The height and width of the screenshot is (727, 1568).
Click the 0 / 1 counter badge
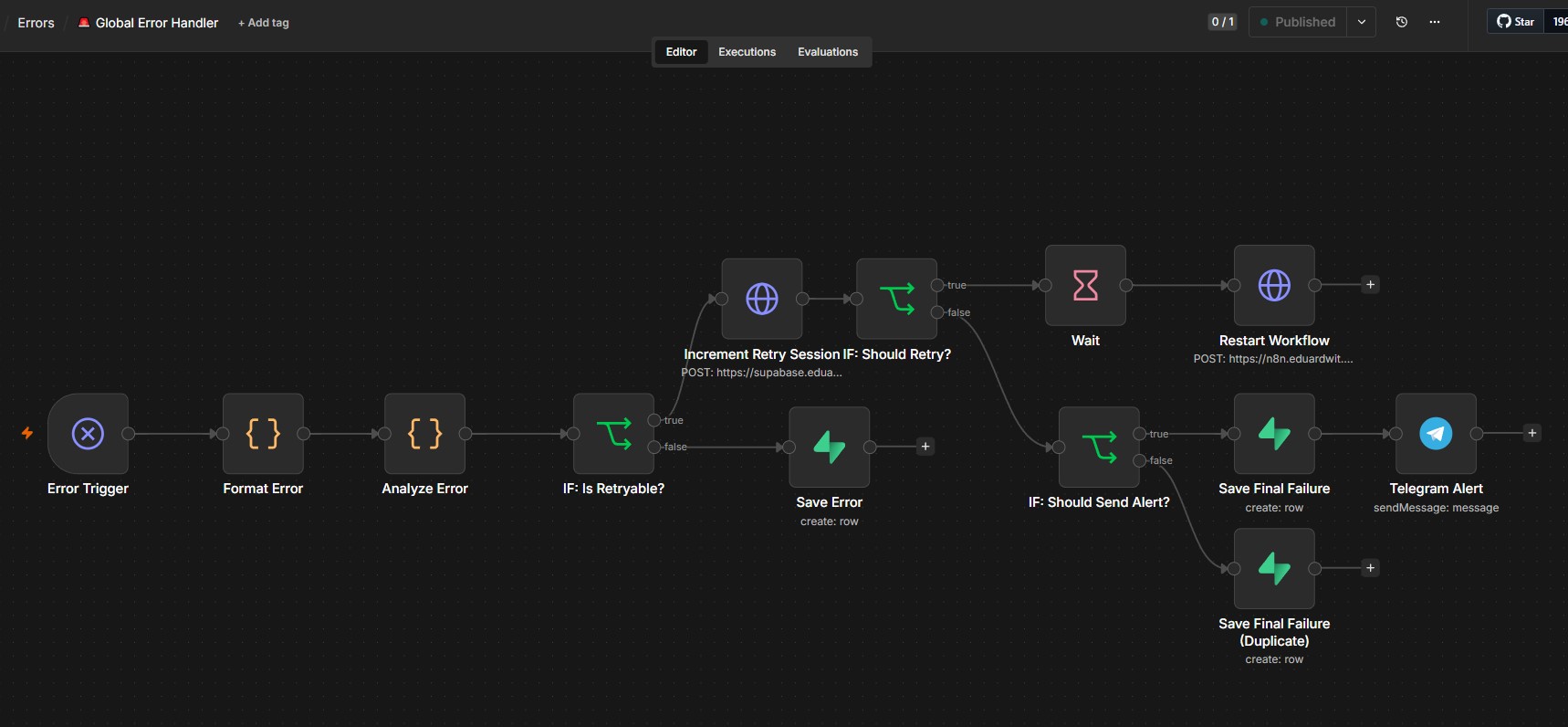[x=1222, y=22]
